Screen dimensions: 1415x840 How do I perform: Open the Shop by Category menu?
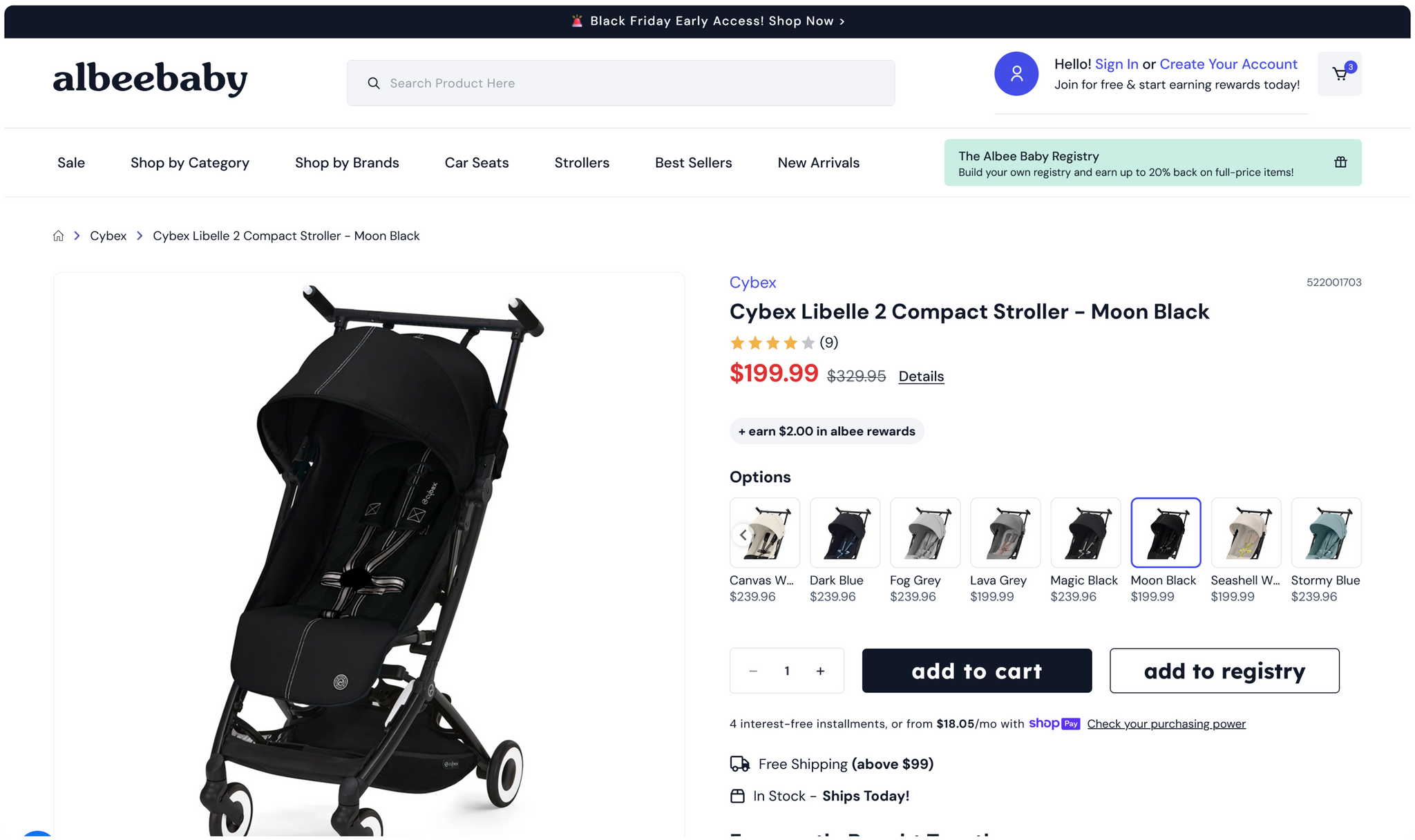click(190, 163)
